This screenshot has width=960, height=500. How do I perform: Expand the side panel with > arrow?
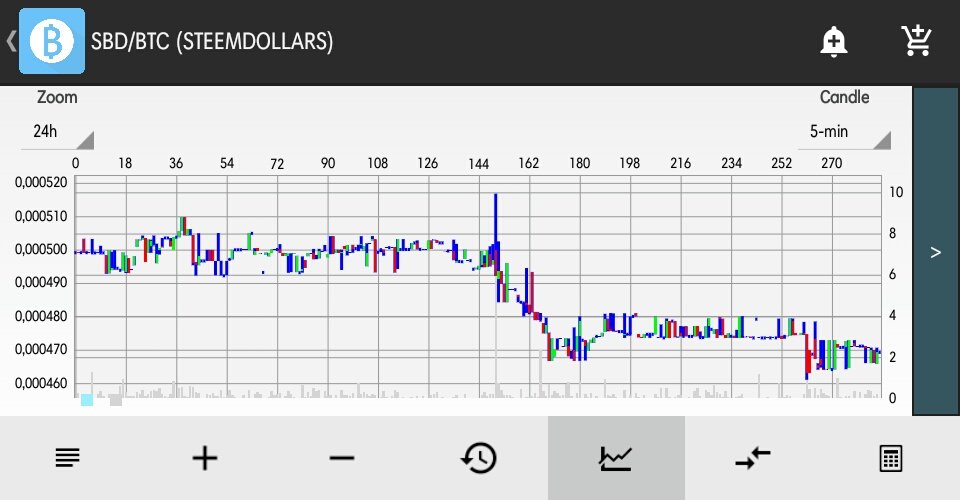[x=936, y=252]
